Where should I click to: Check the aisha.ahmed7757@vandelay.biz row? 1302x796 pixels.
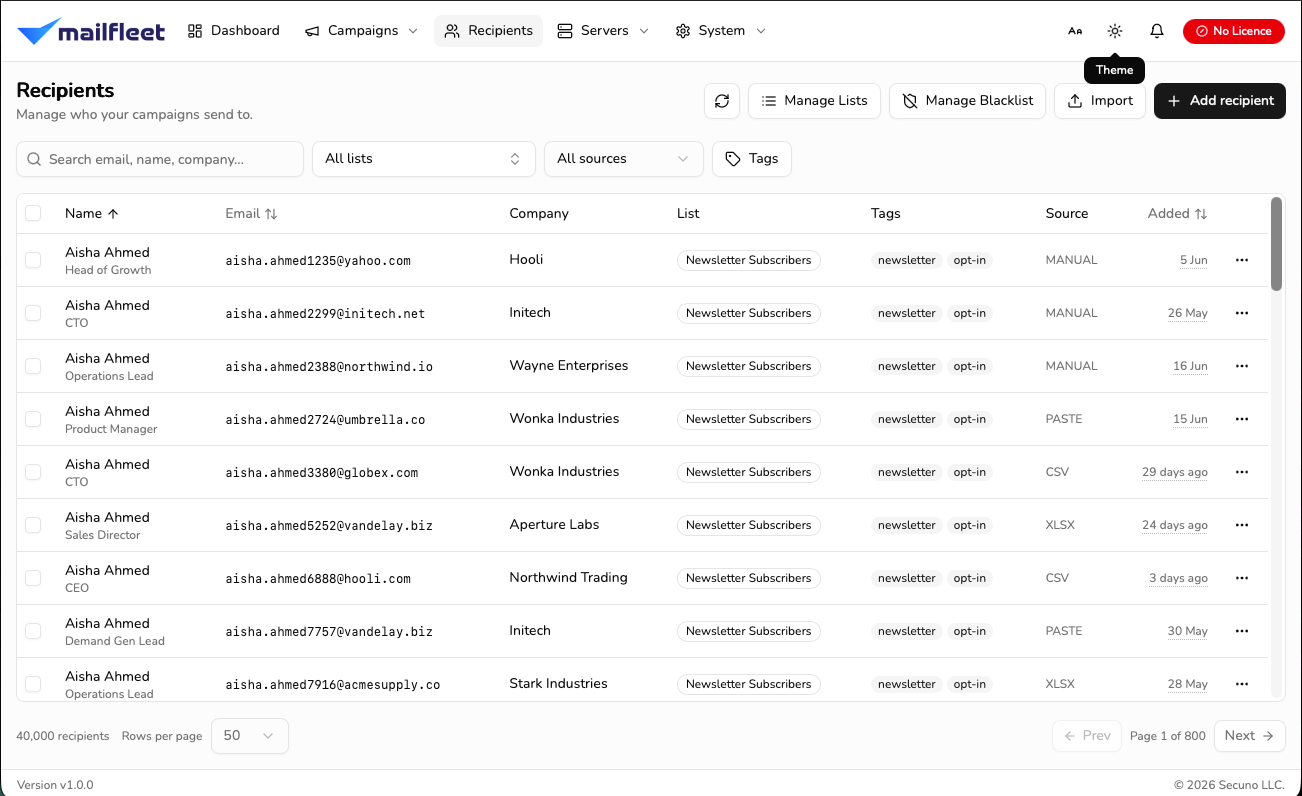pos(33,631)
